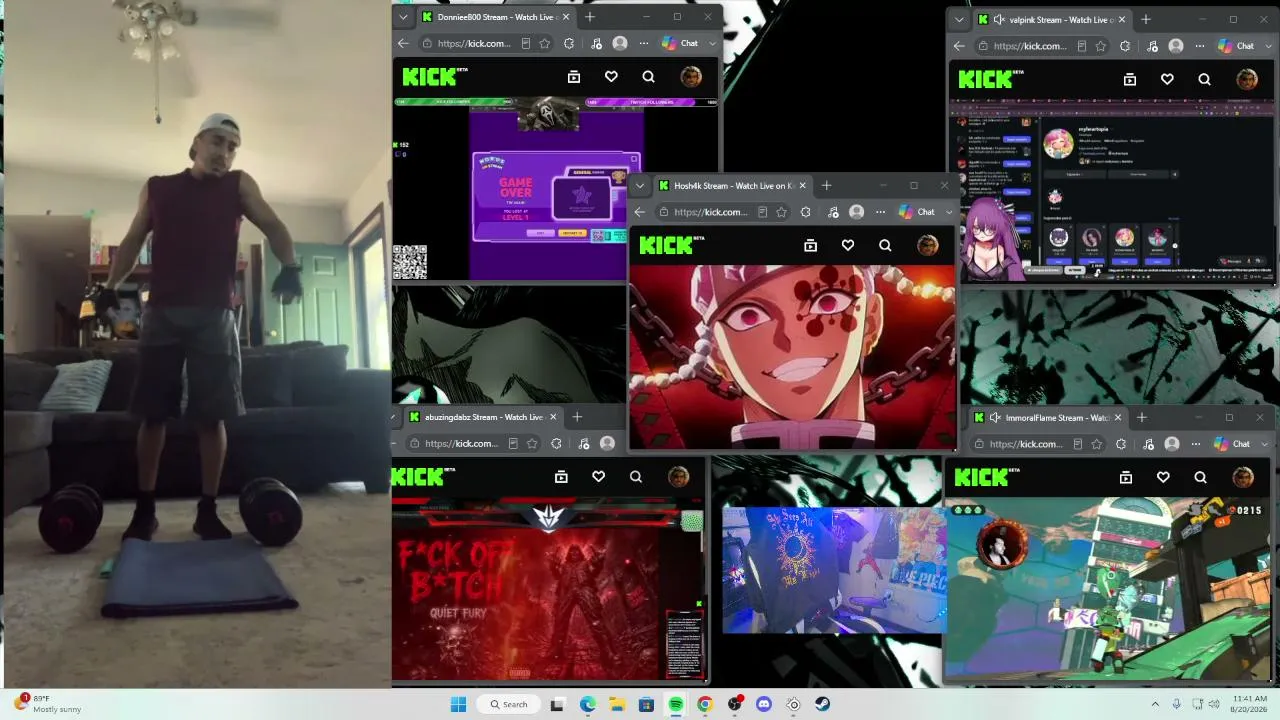The height and width of the screenshot is (720, 1280).
Task: Open Kick search in the valpink window
Action: [x=1204, y=79]
